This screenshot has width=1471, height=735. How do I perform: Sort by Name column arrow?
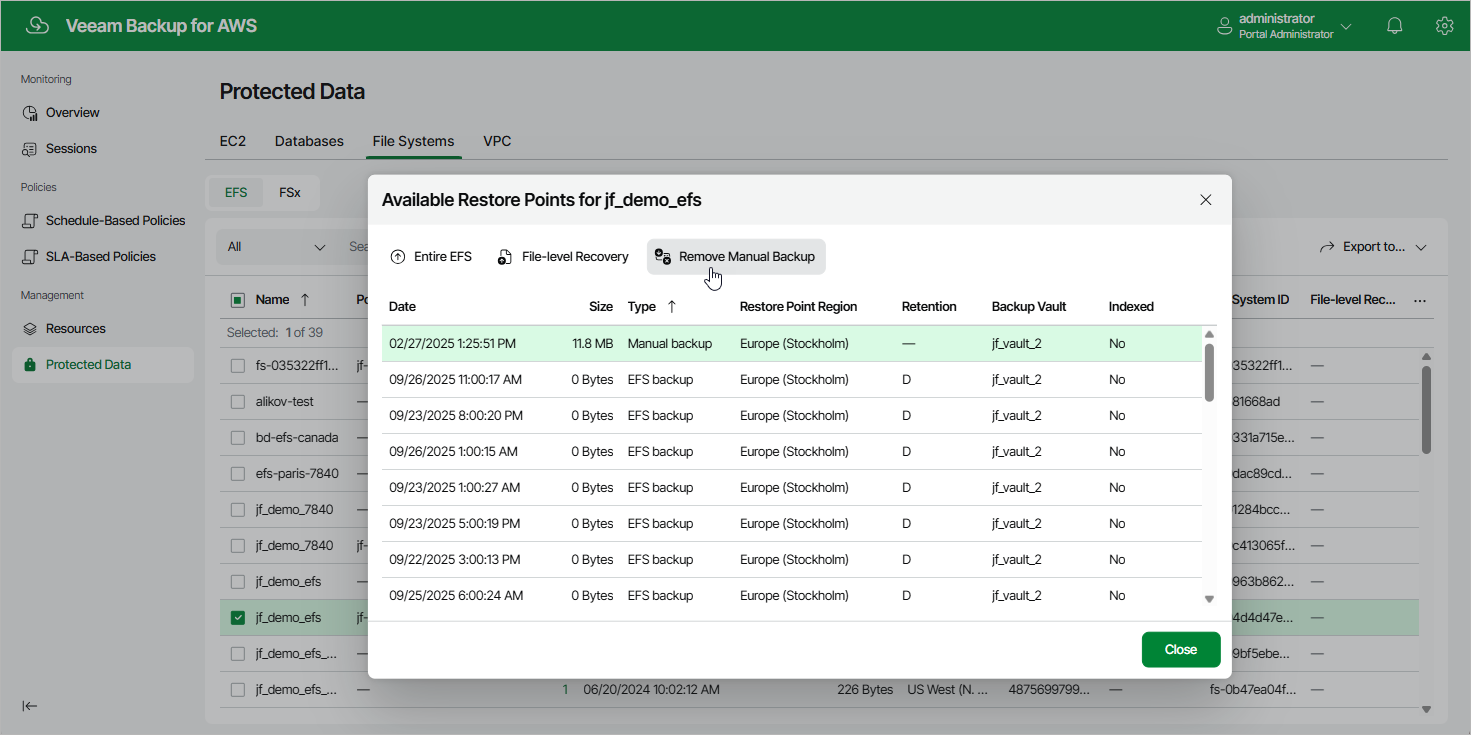[305, 300]
